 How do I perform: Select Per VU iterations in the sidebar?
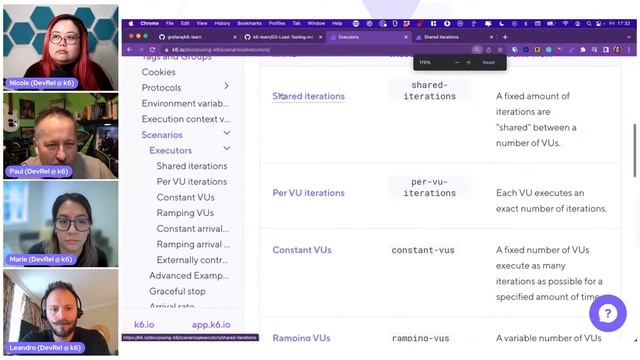point(192,182)
